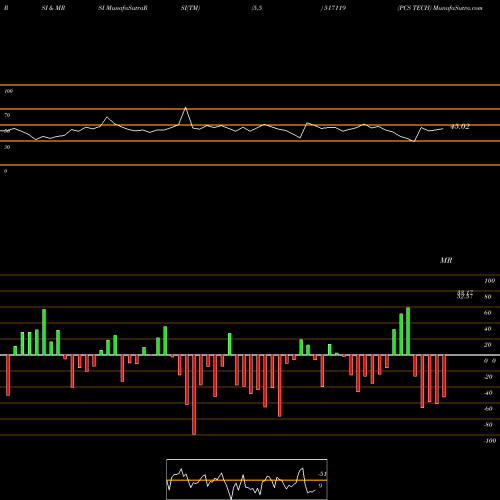Click the '-80' label on MR axis
The image size is (500, 500).
click(488, 425)
